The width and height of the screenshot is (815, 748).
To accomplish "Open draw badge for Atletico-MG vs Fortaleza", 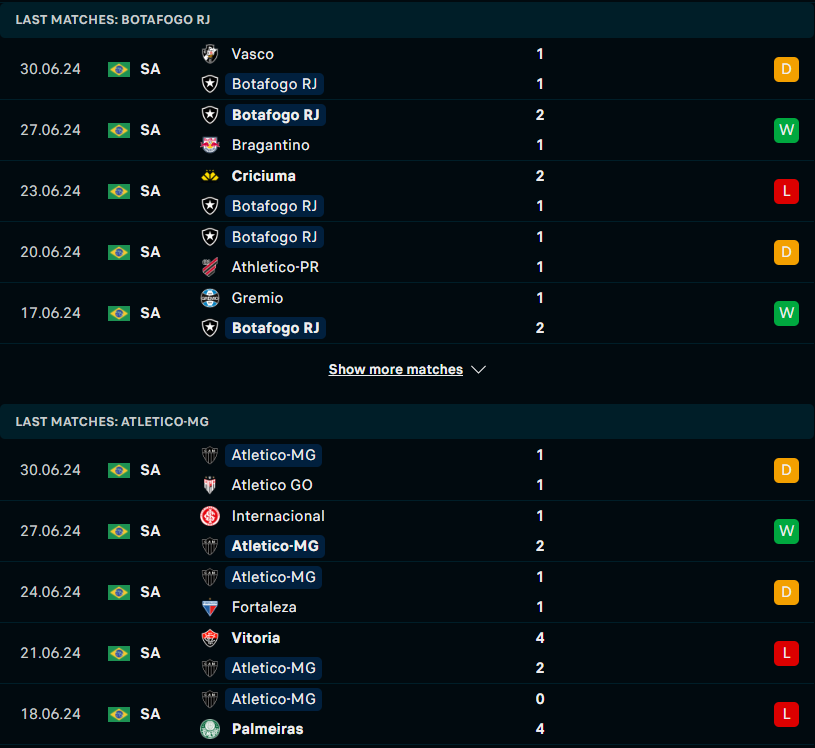I will pyautogui.click(x=786, y=592).
